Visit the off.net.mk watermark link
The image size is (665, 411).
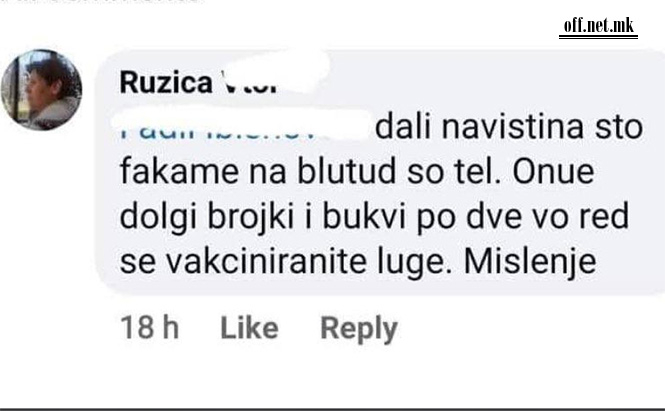tap(598, 26)
